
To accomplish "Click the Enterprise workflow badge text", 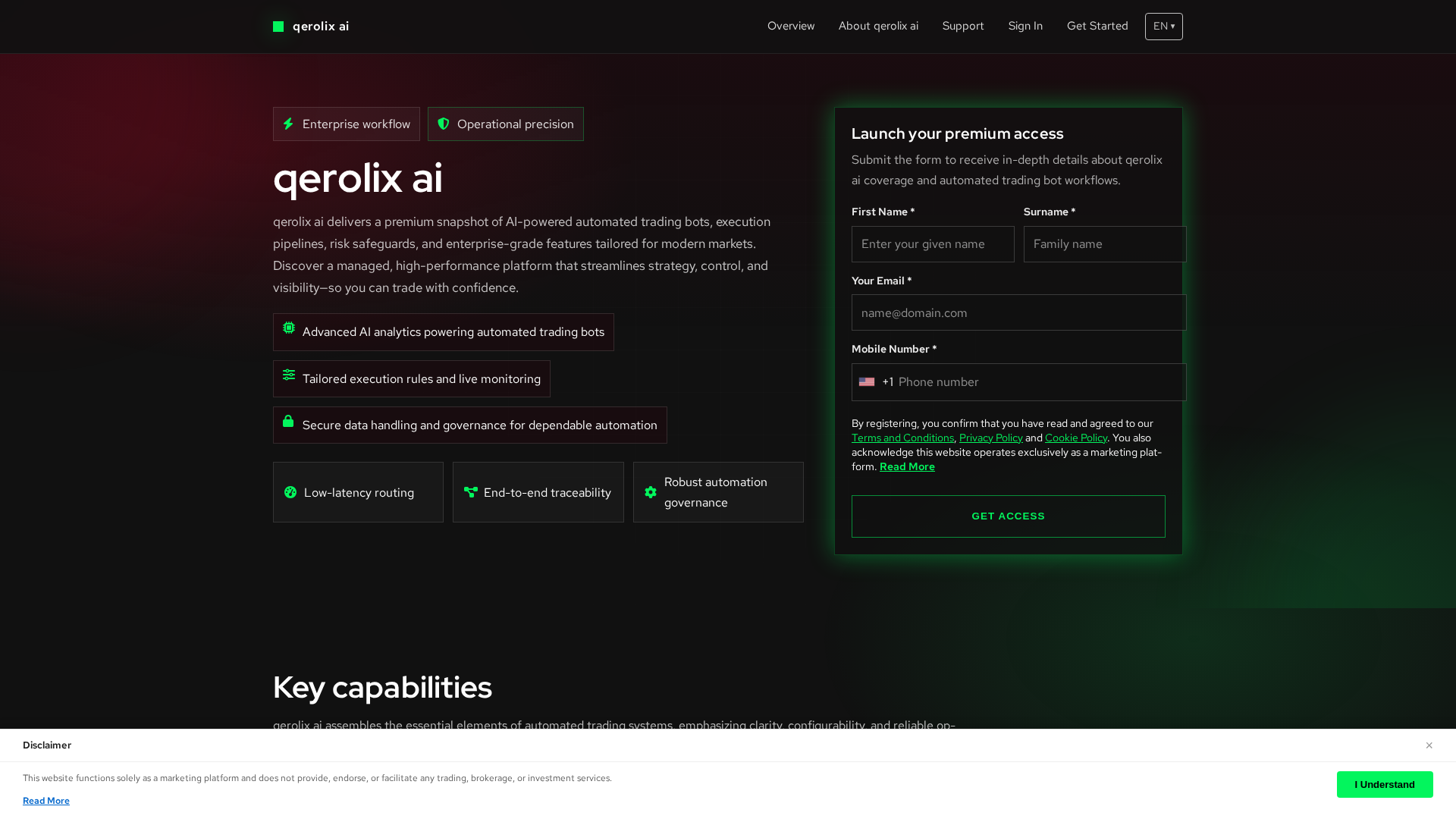I will 356,124.
